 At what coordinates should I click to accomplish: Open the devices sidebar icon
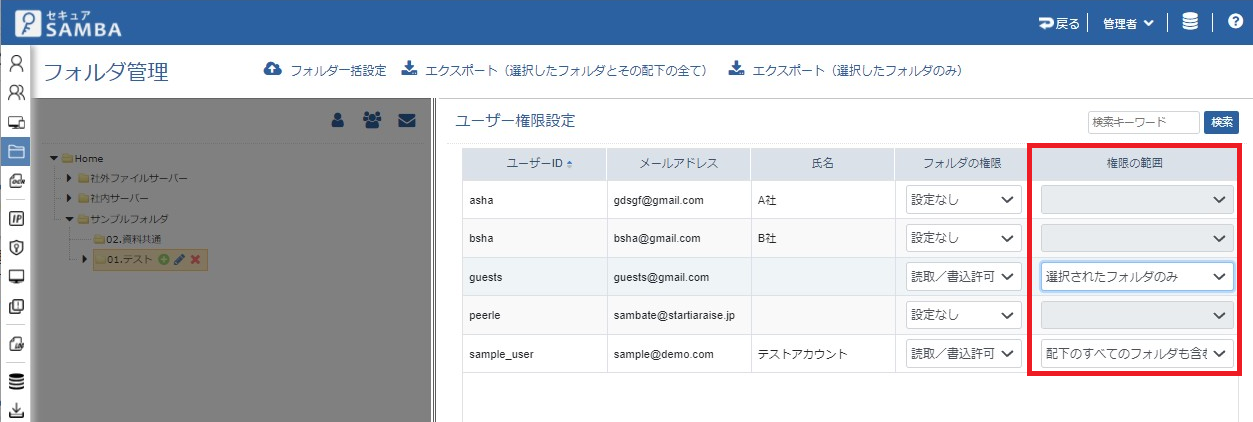tap(16, 122)
